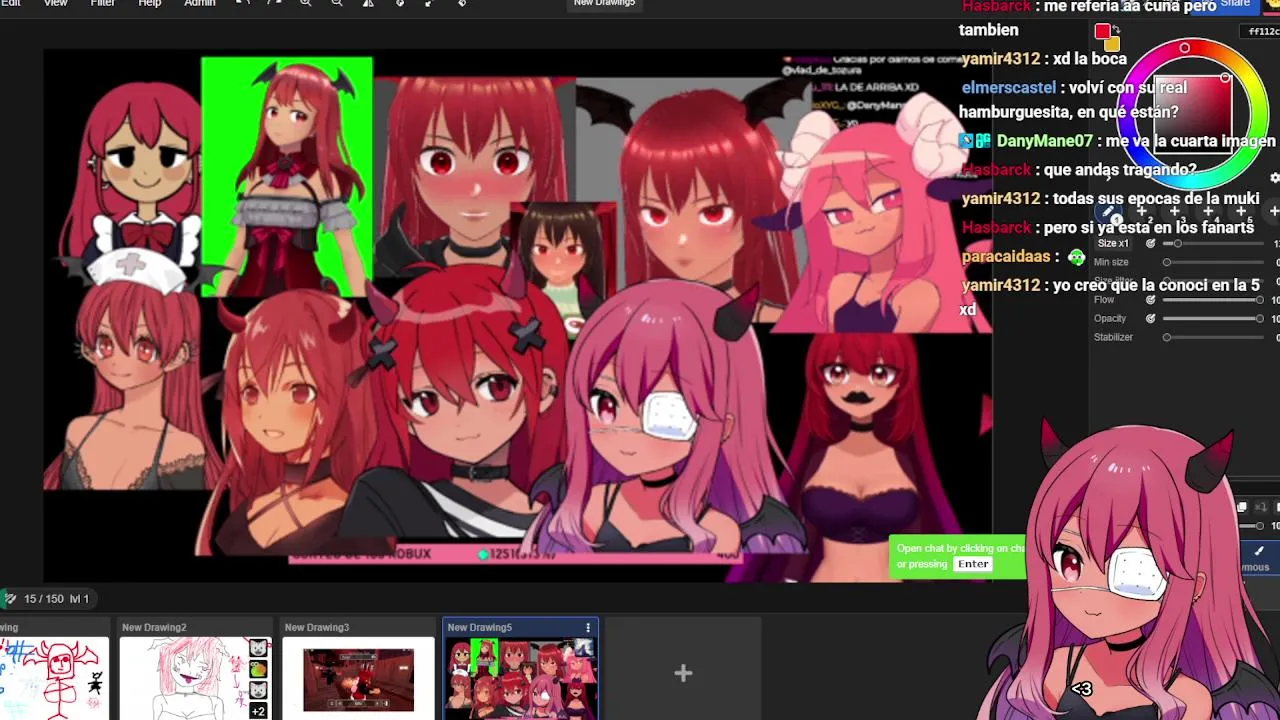Screen dimensions: 1280x720
Task: Click the New Drawing3 tab label
Action: 317,628
